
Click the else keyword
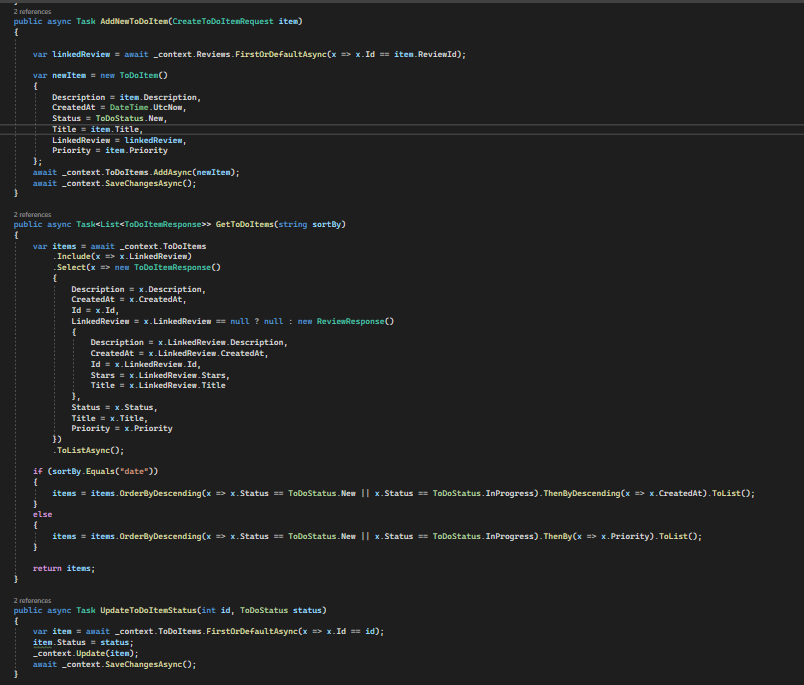click(x=42, y=514)
